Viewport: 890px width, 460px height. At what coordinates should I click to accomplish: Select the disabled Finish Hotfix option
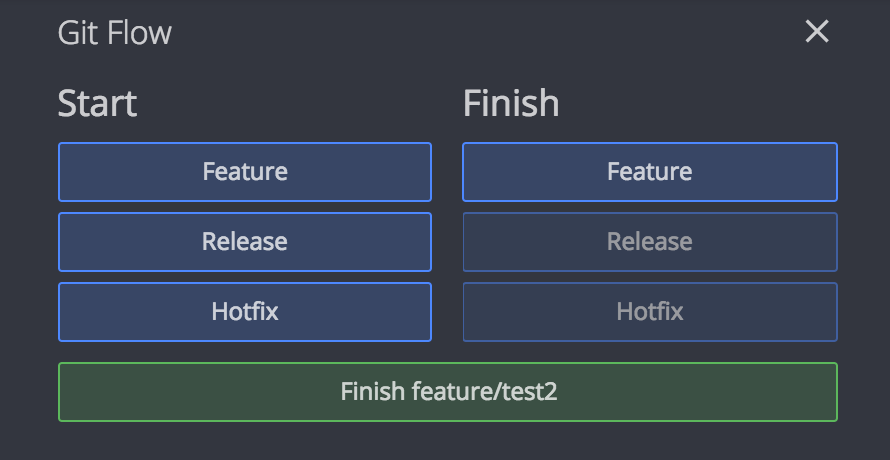pos(650,312)
